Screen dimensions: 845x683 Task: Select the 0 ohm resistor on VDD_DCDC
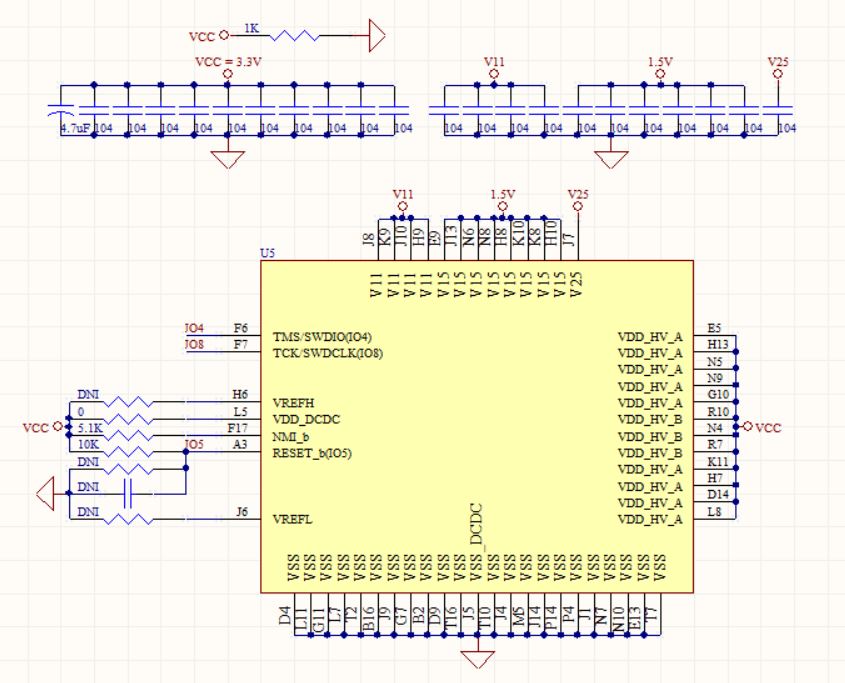click(128, 419)
